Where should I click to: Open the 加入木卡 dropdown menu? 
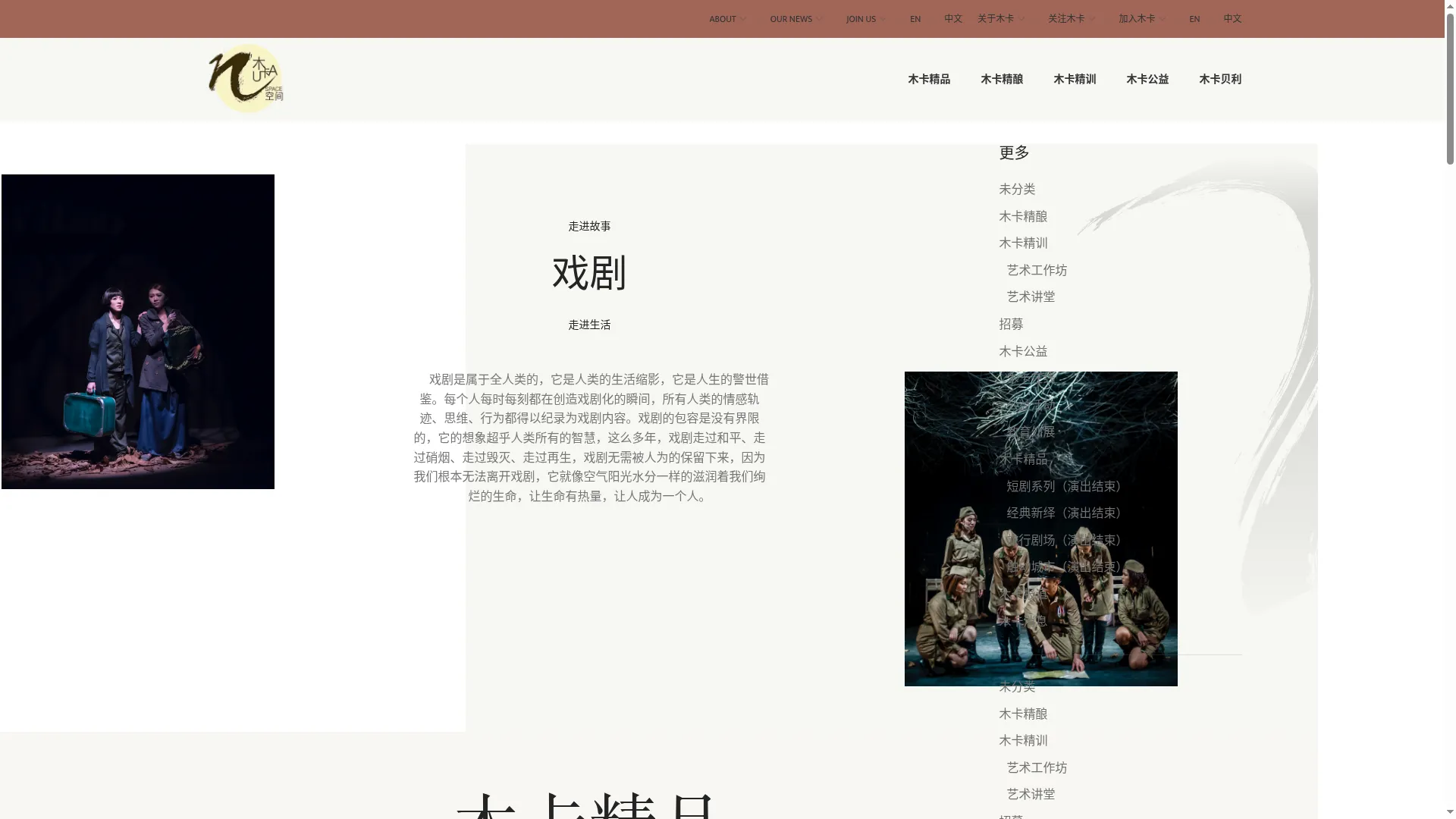pos(1141,19)
